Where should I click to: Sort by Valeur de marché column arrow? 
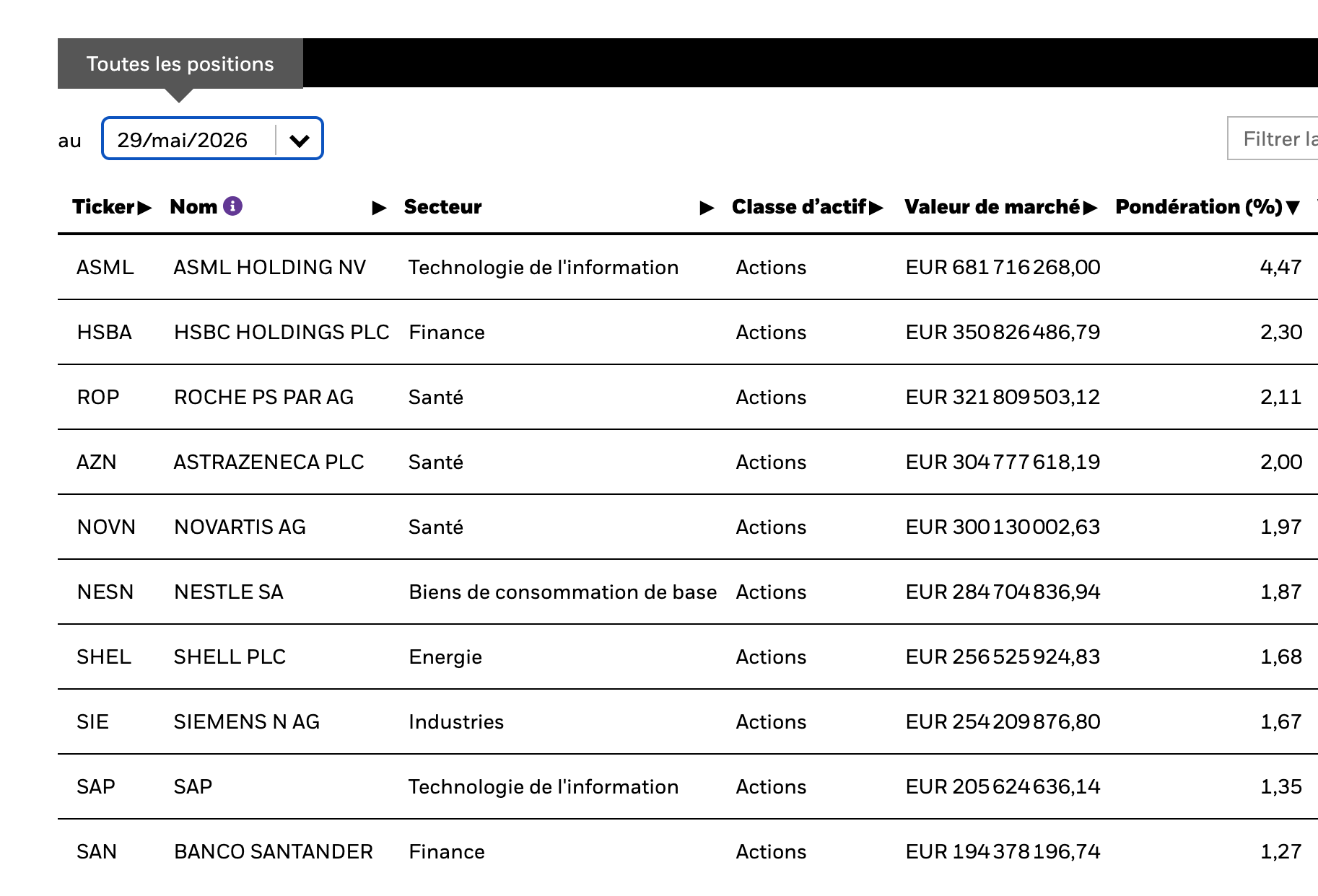point(1090,208)
